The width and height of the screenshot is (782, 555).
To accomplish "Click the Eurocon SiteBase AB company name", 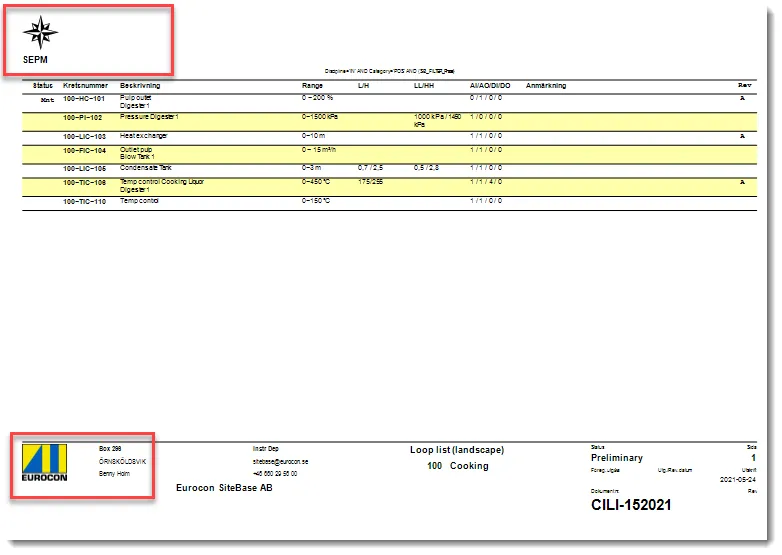I will click(224, 488).
